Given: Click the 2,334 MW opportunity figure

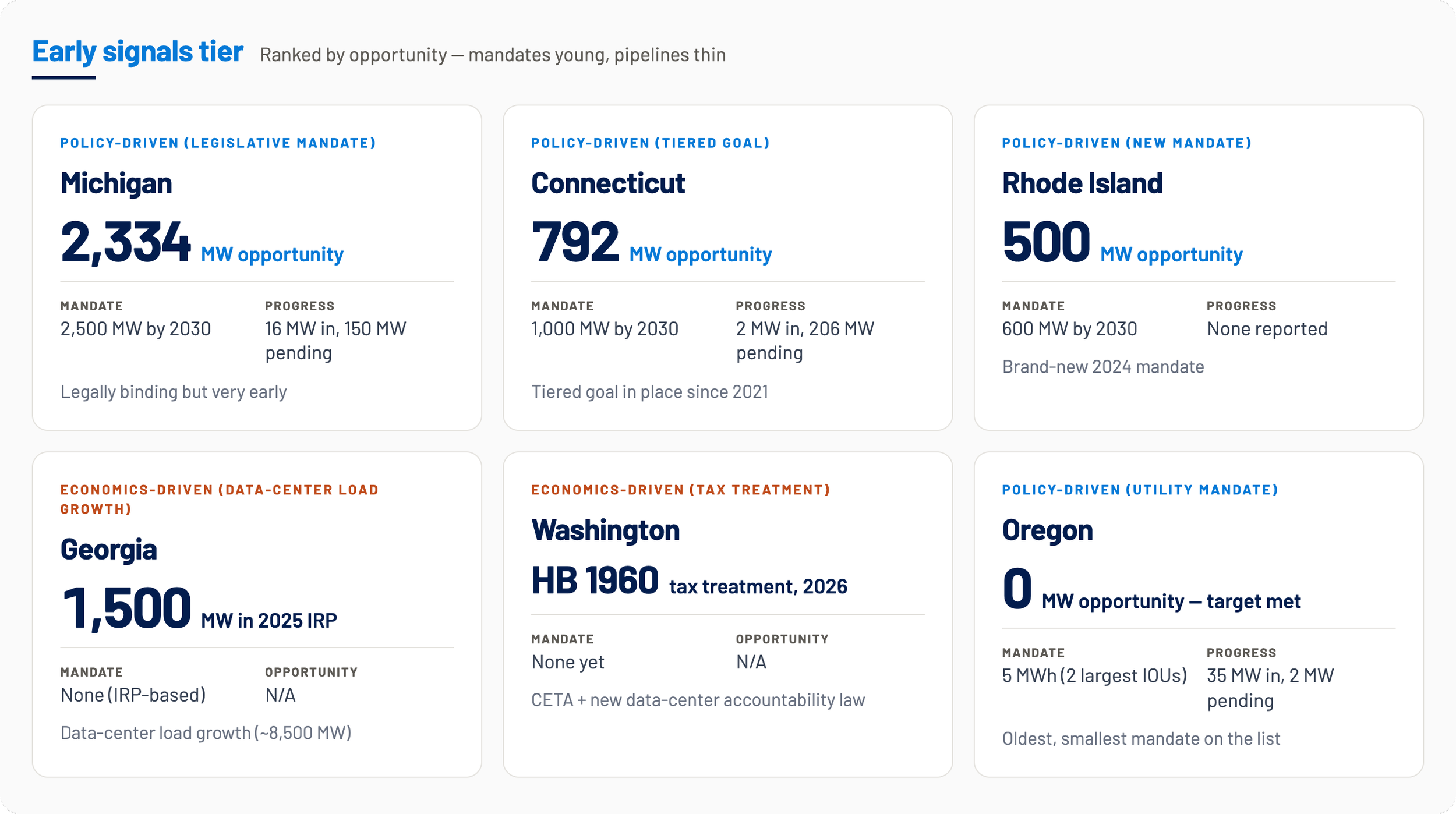Looking at the screenshot, I should pyautogui.click(x=202, y=242).
